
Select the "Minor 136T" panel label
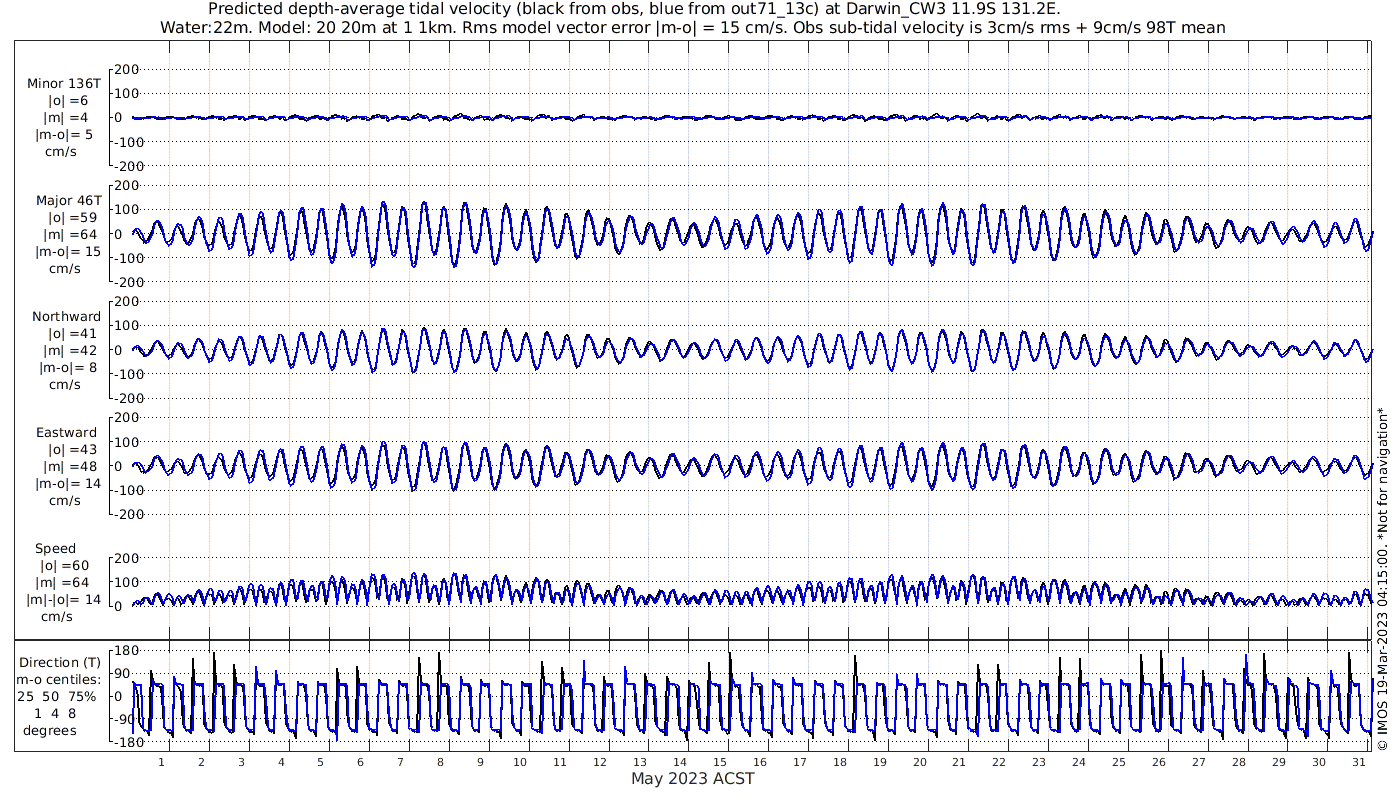[x=64, y=84]
